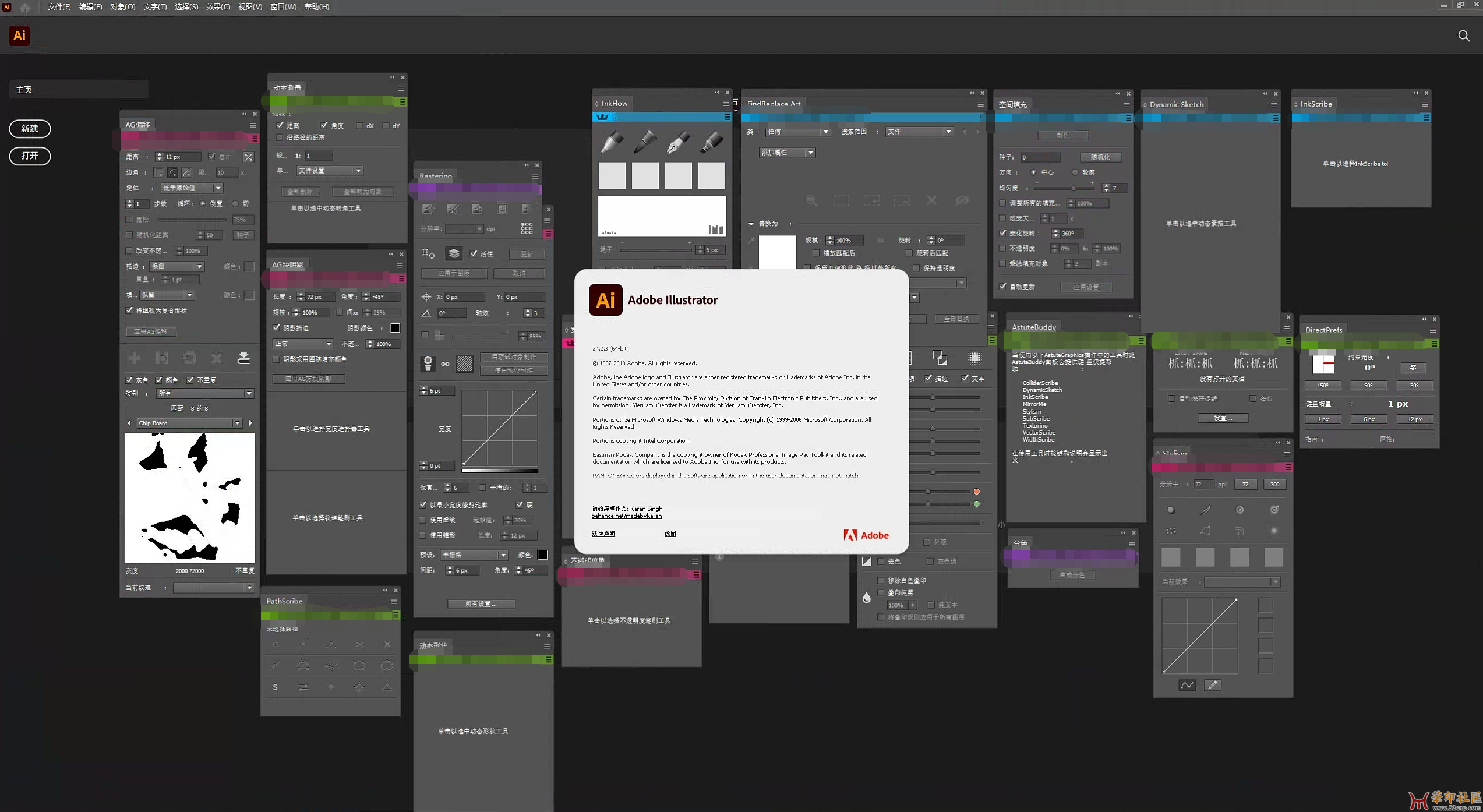
Task: Open the 文件设置 units dropdown
Action: (x=330, y=171)
